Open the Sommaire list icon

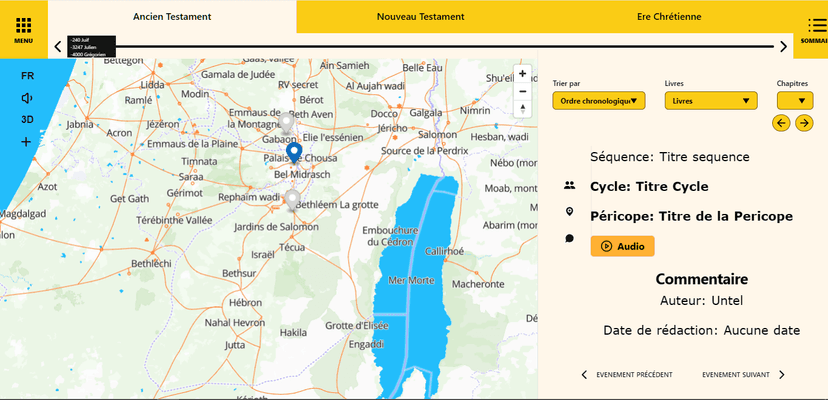816,28
